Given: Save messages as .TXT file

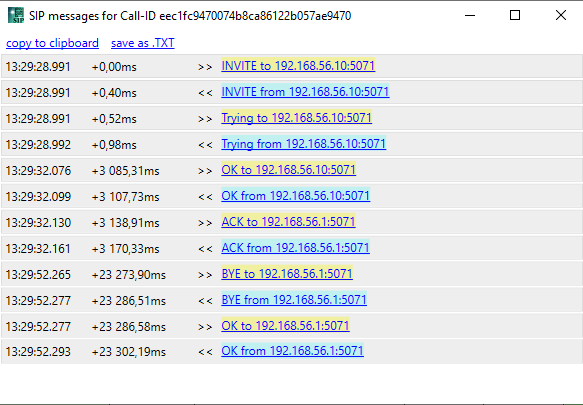Looking at the screenshot, I should tap(143, 43).
